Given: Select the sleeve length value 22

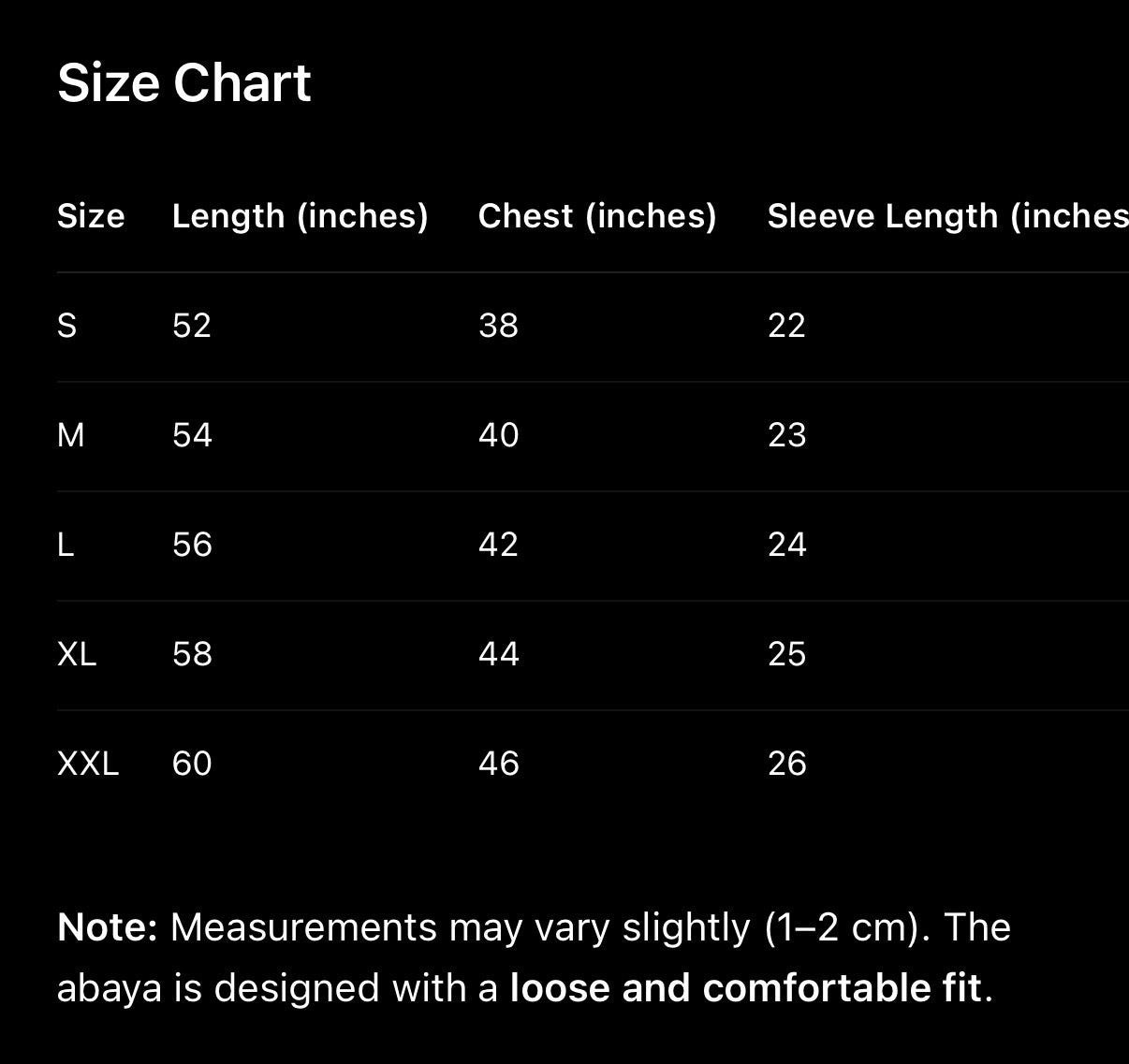Looking at the screenshot, I should coord(786,326).
